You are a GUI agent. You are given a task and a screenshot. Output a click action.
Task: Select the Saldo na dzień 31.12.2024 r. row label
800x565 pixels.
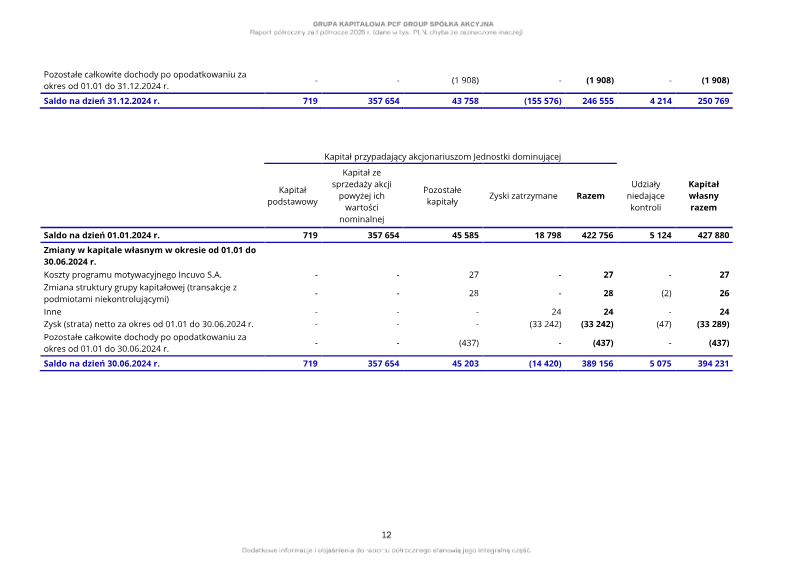coord(102,101)
